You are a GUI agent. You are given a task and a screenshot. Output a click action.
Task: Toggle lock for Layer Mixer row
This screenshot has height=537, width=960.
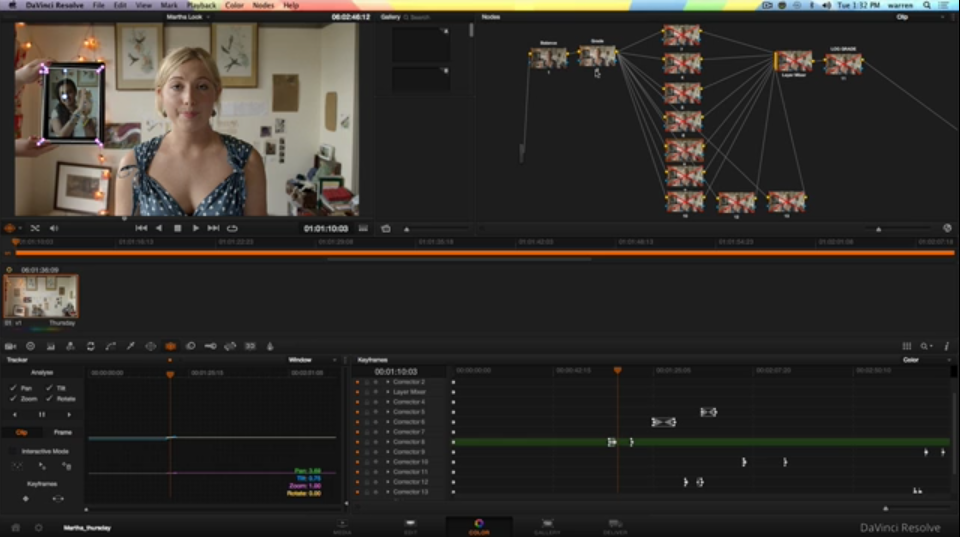tap(367, 392)
